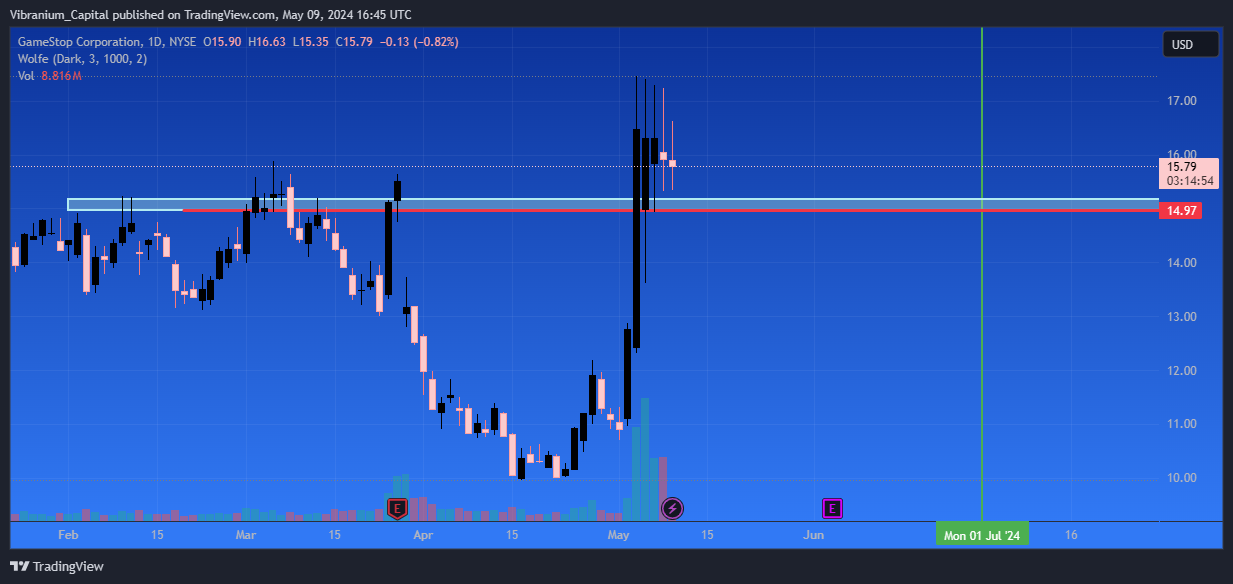Click the Wolfe (Dark, 3, 1000, 2) indicator label
The height and width of the screenshot is (584, 1233).
[83, 59]
